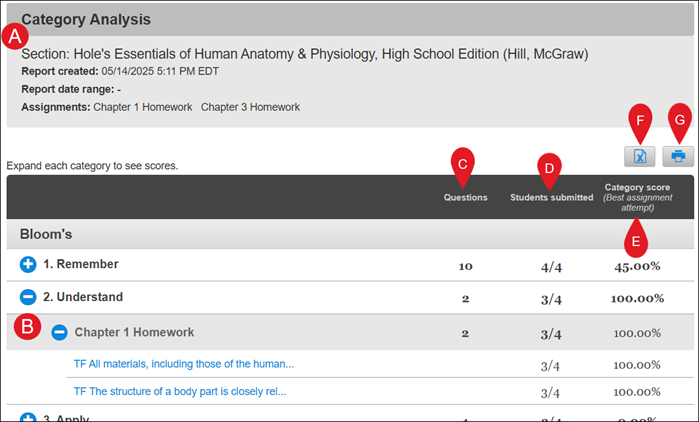Click the Export to Excel icon
Screen dimensions: 700x422
pos(639,156)
